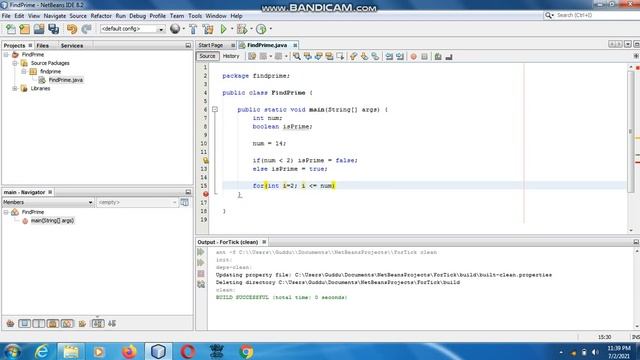Toggle Show Non-Public Members filter in Navigator
This screenshot has height=360, width=640.
[x=53, y=324]
